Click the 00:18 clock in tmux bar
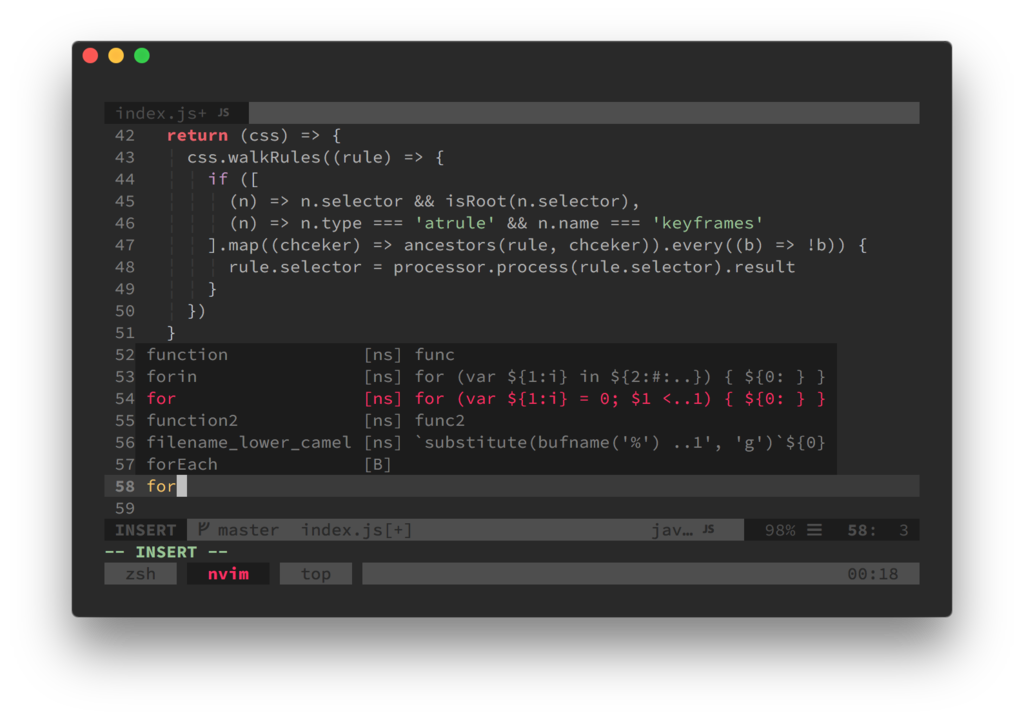 (872, 574)
